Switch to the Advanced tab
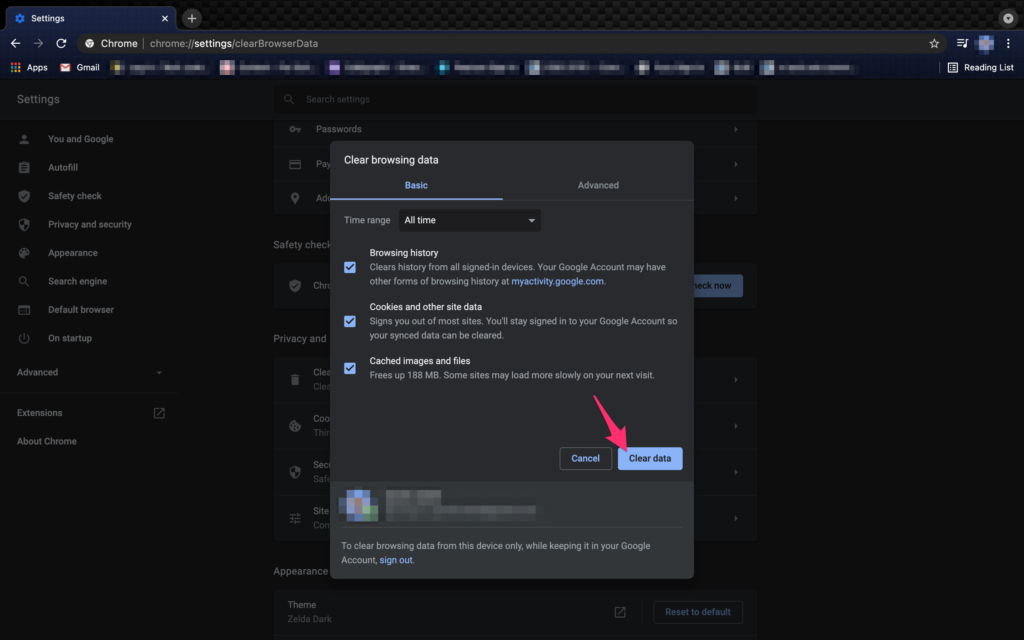1024x640 pixels. coord(598,185)
